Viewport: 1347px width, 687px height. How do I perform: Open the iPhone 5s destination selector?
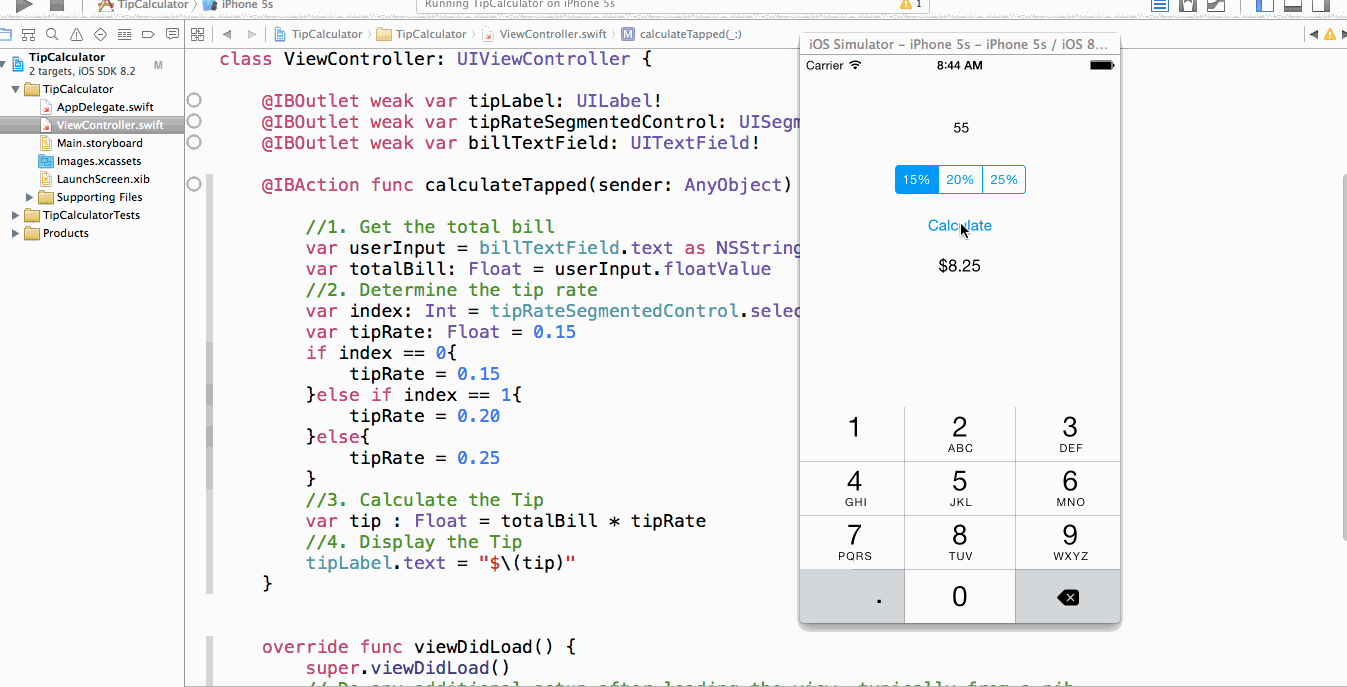coord(238,5)
